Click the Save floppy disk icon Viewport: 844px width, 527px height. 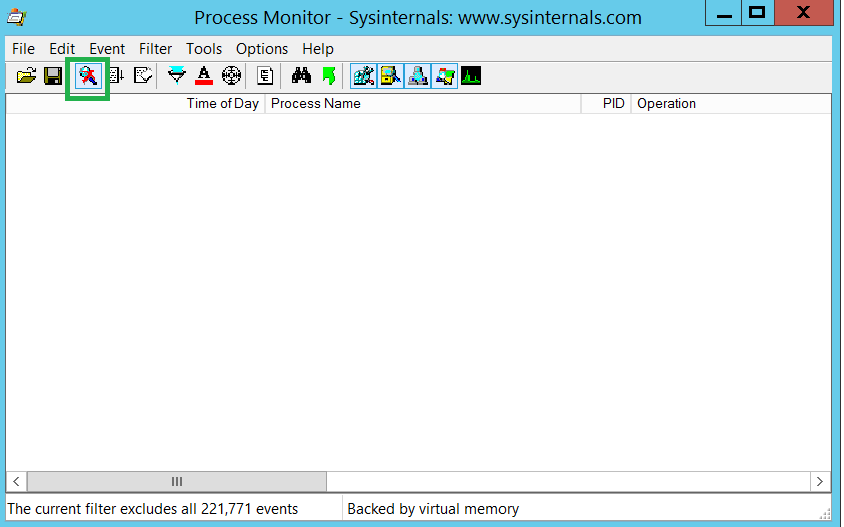point(53,76)
